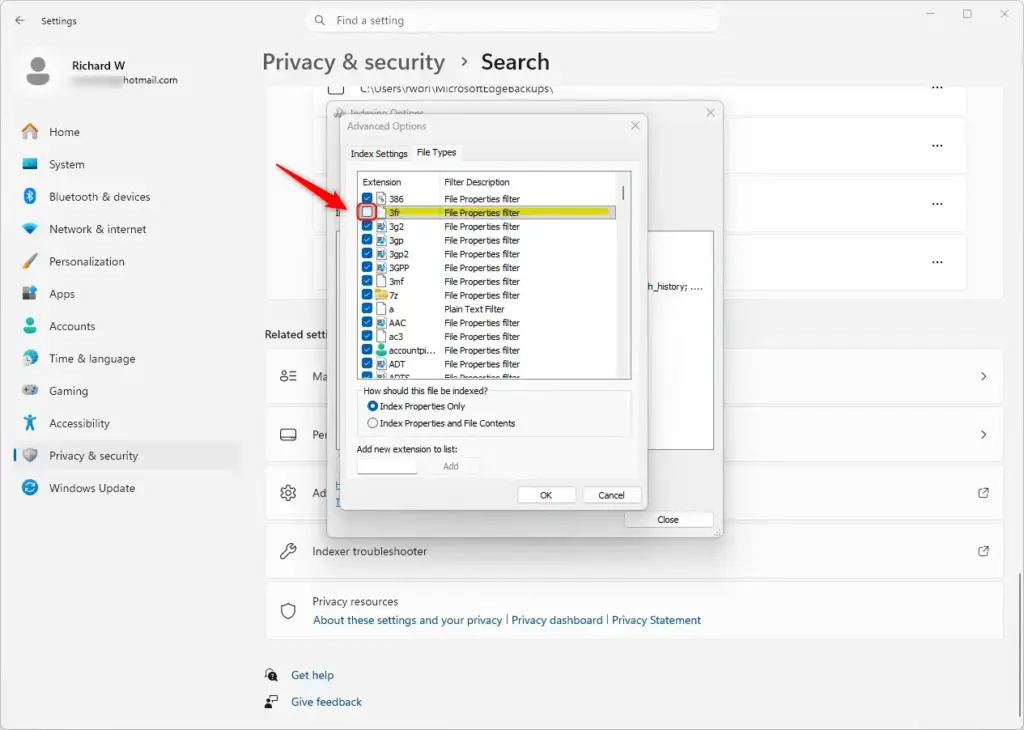Viewport: 1024px width, 730px height.
Task: Open more options for MicrosoftEdgeBackups row
Action: click(x=937, y=87)
